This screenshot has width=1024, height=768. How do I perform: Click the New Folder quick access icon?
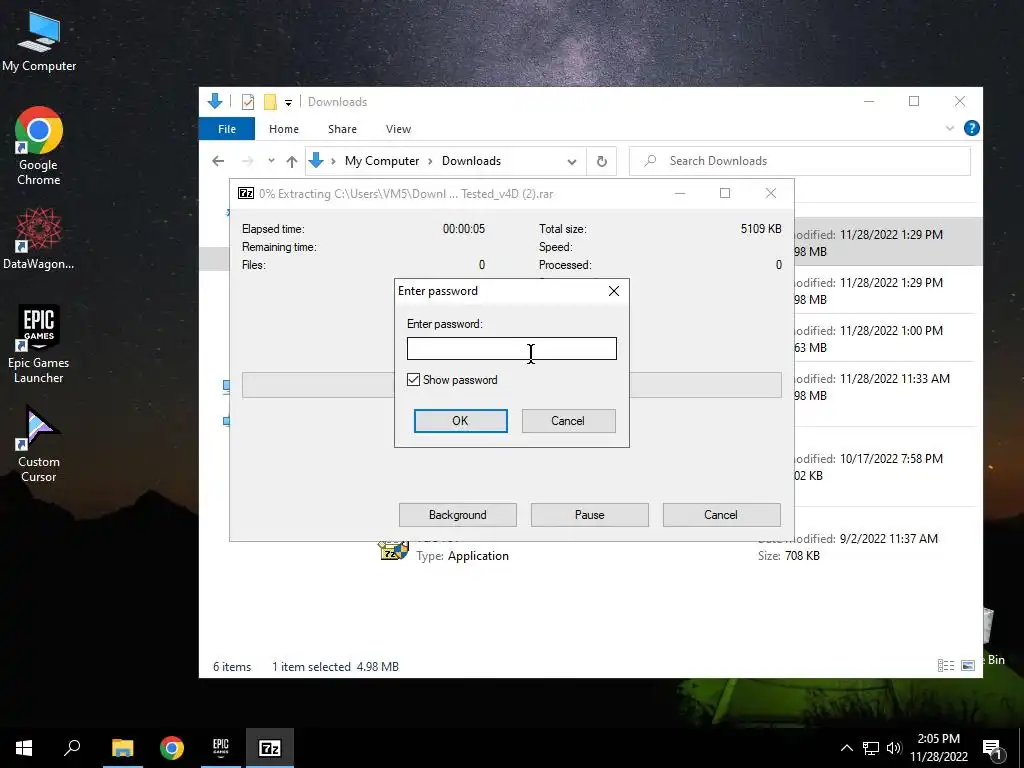click(270, 102)
